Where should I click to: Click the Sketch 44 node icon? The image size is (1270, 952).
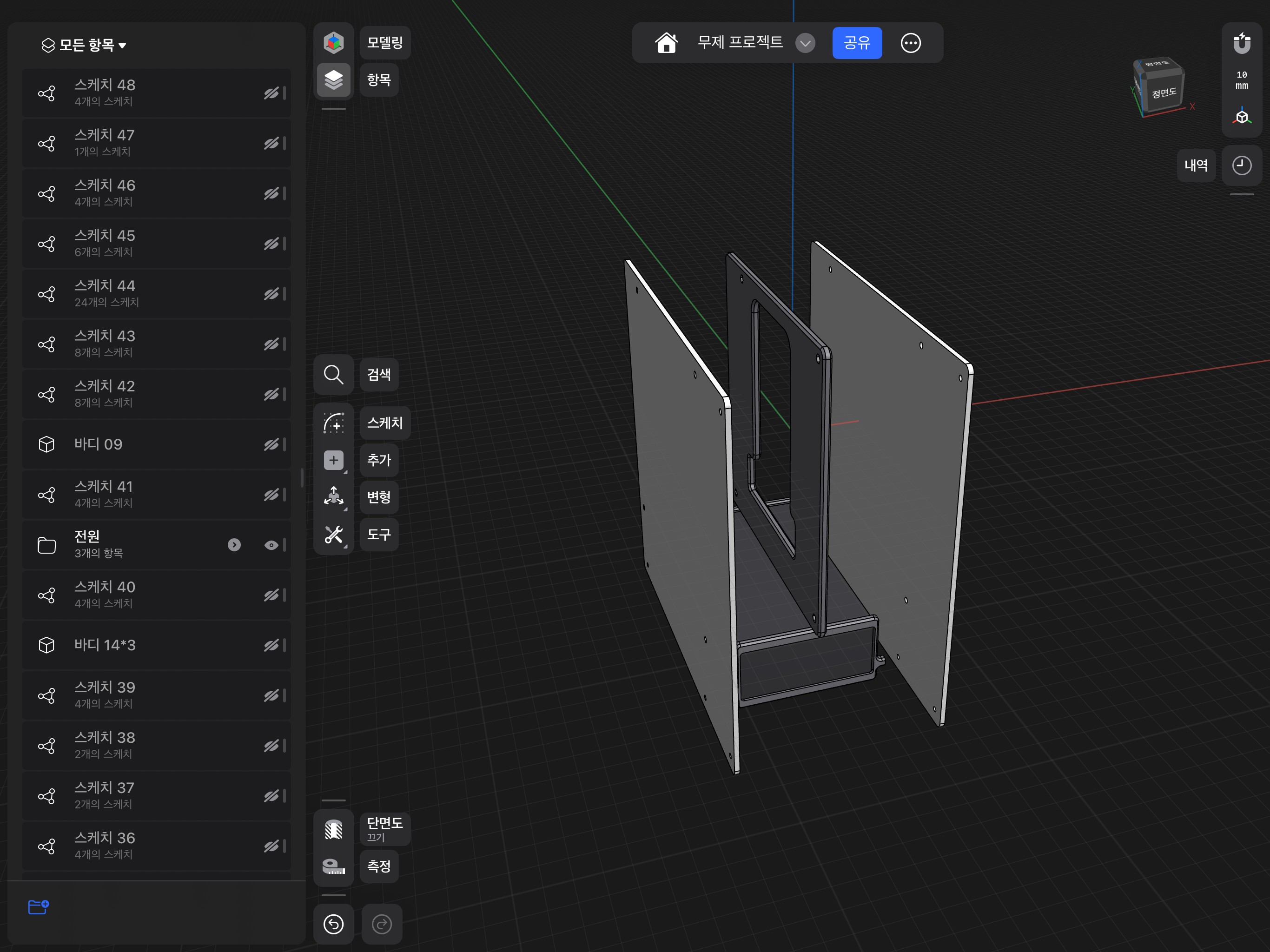[x=46, y=294]
